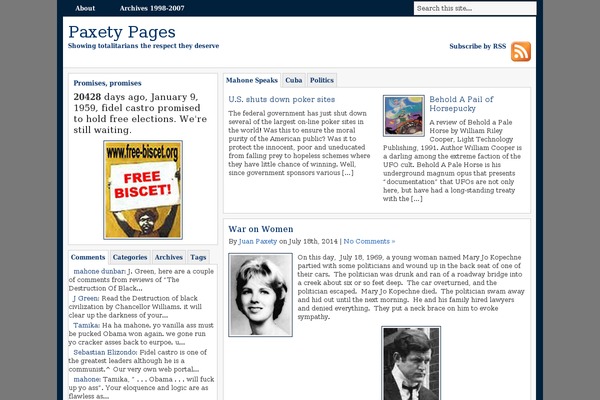The width and height of the screenshot is (600, 400).
Task: Click the Subscribe by RSS link
Action: click(x=478, y=46)
